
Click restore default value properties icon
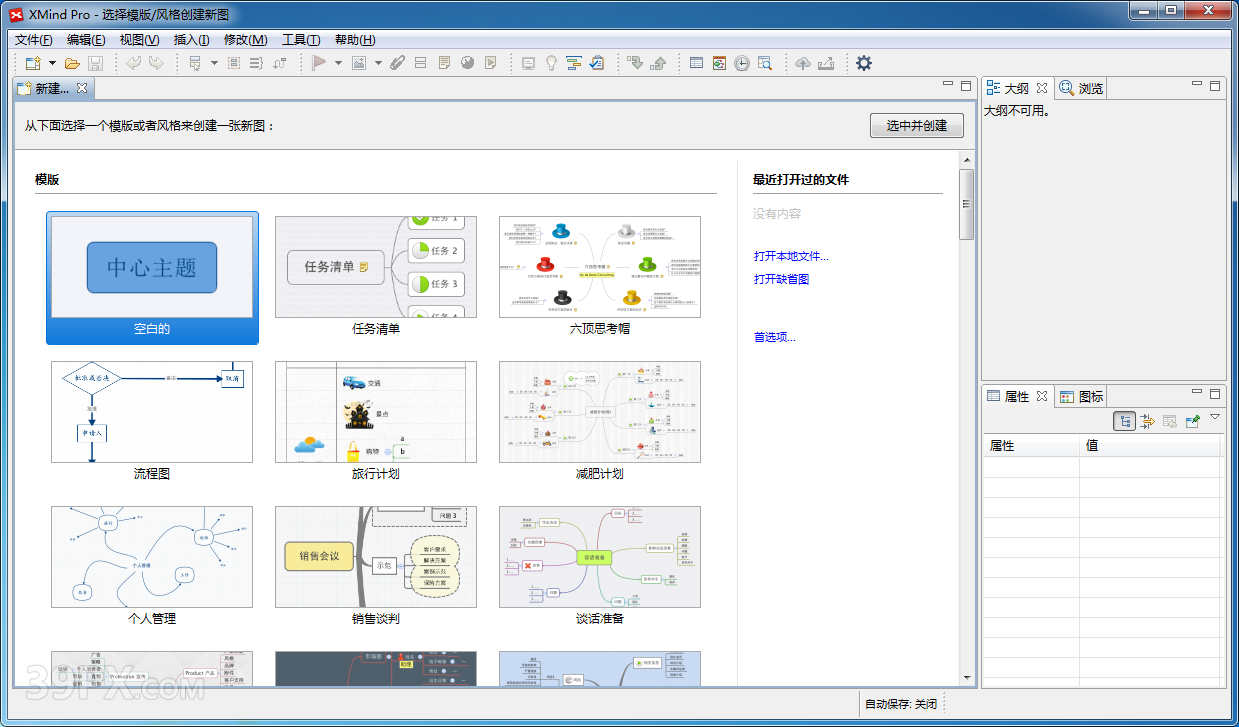coord(1169,422)
